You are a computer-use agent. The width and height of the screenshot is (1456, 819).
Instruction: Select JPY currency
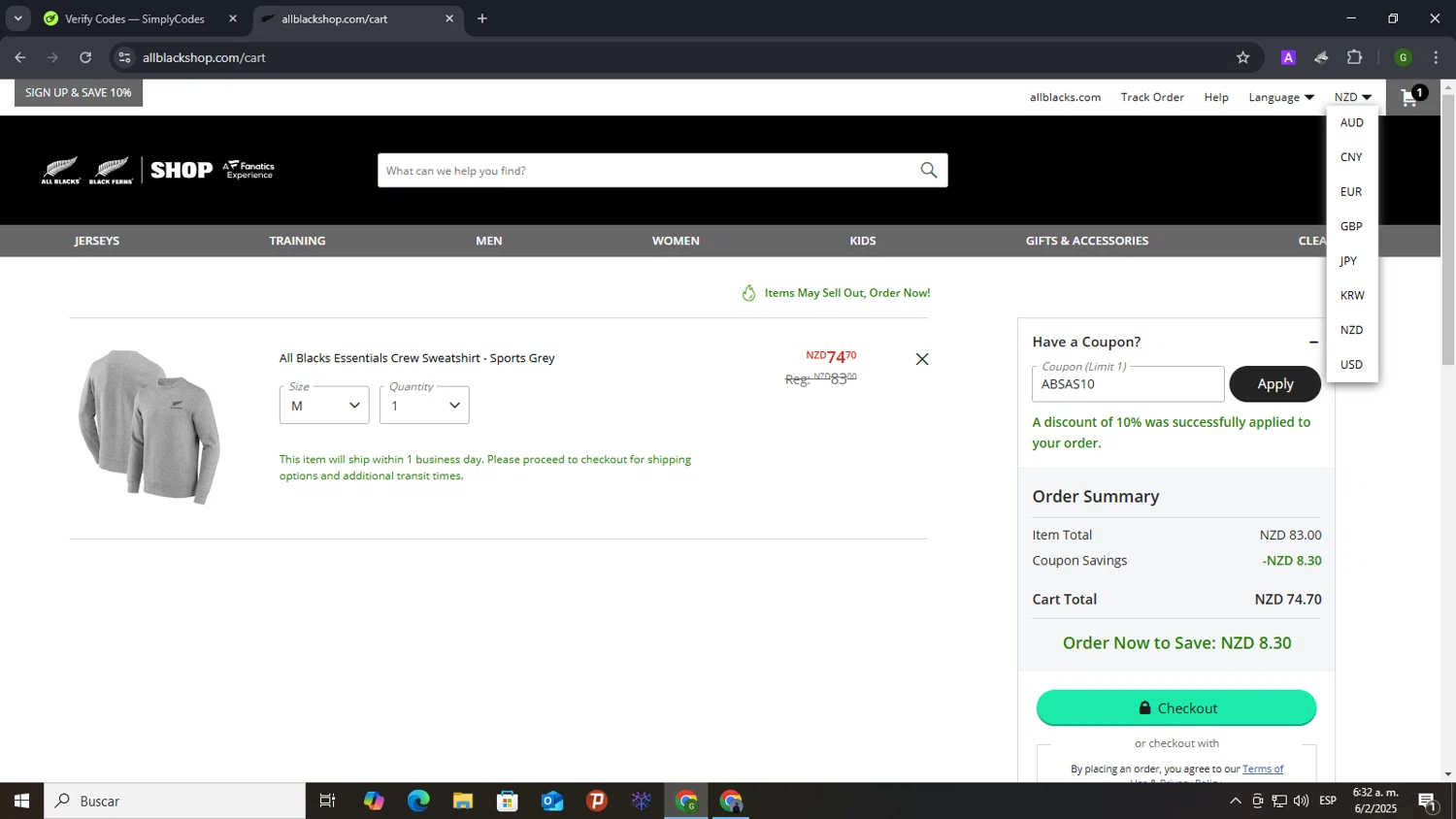coord(1352,261)
